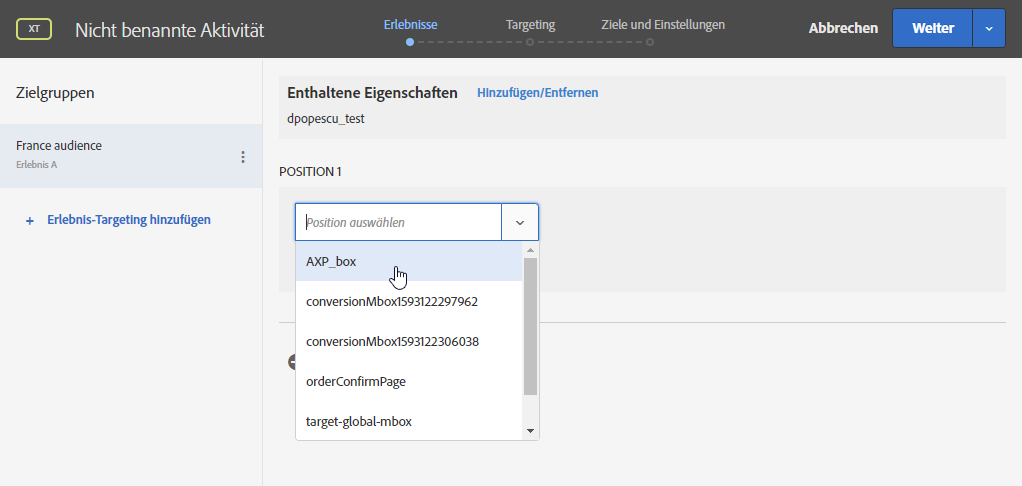This screenshot has width=1022, height=486.
Task: Click the Abbrechen button
Action: (843, 29)
